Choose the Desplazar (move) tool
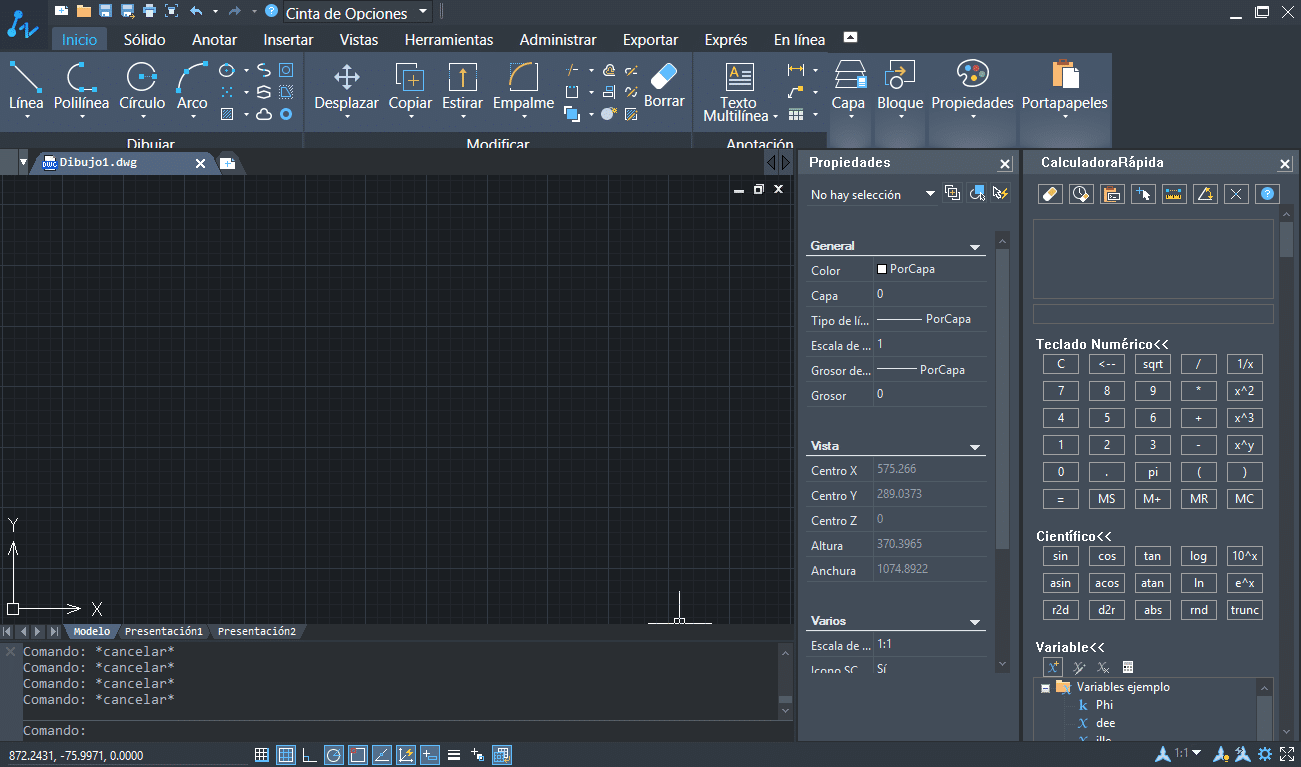 click(346, 85)
